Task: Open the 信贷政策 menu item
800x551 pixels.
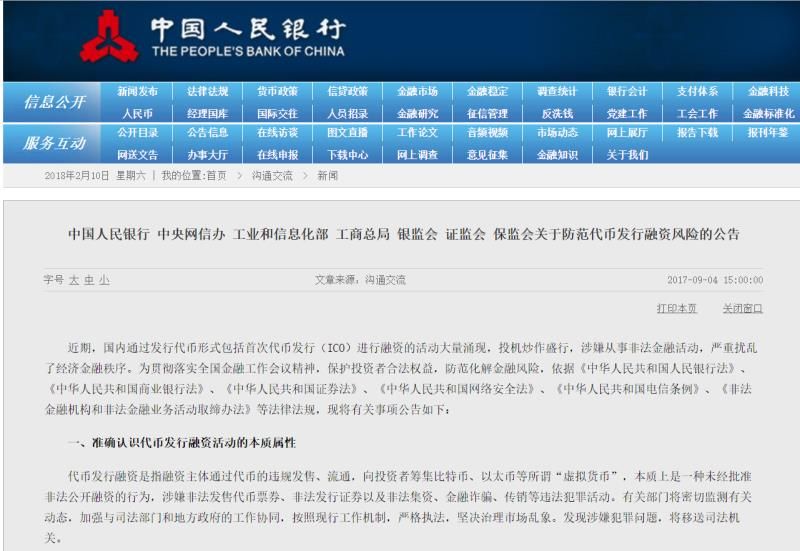Action: (347, 91)
